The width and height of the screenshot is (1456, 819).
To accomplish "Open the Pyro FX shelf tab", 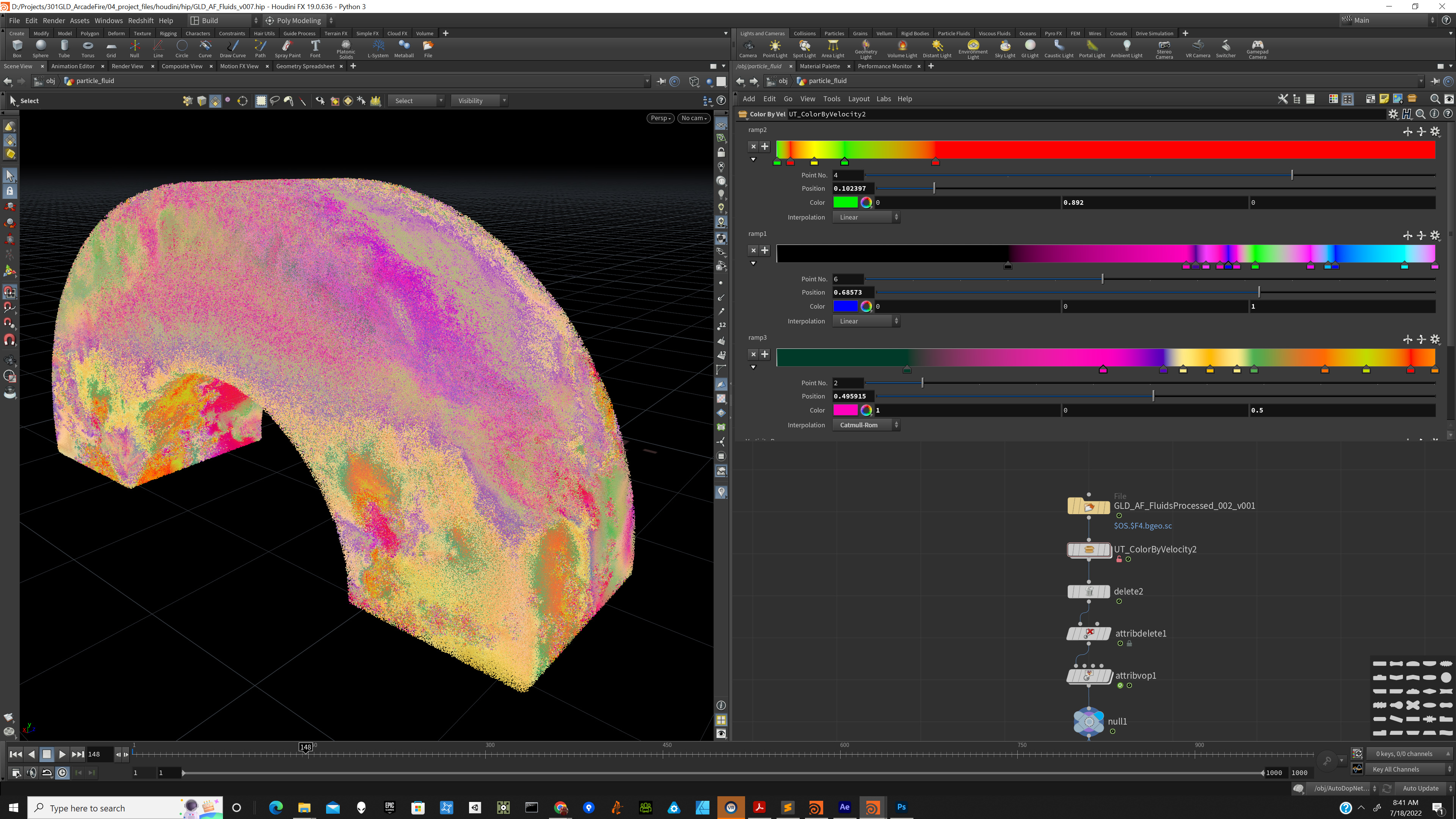I will click(1053, 33).
